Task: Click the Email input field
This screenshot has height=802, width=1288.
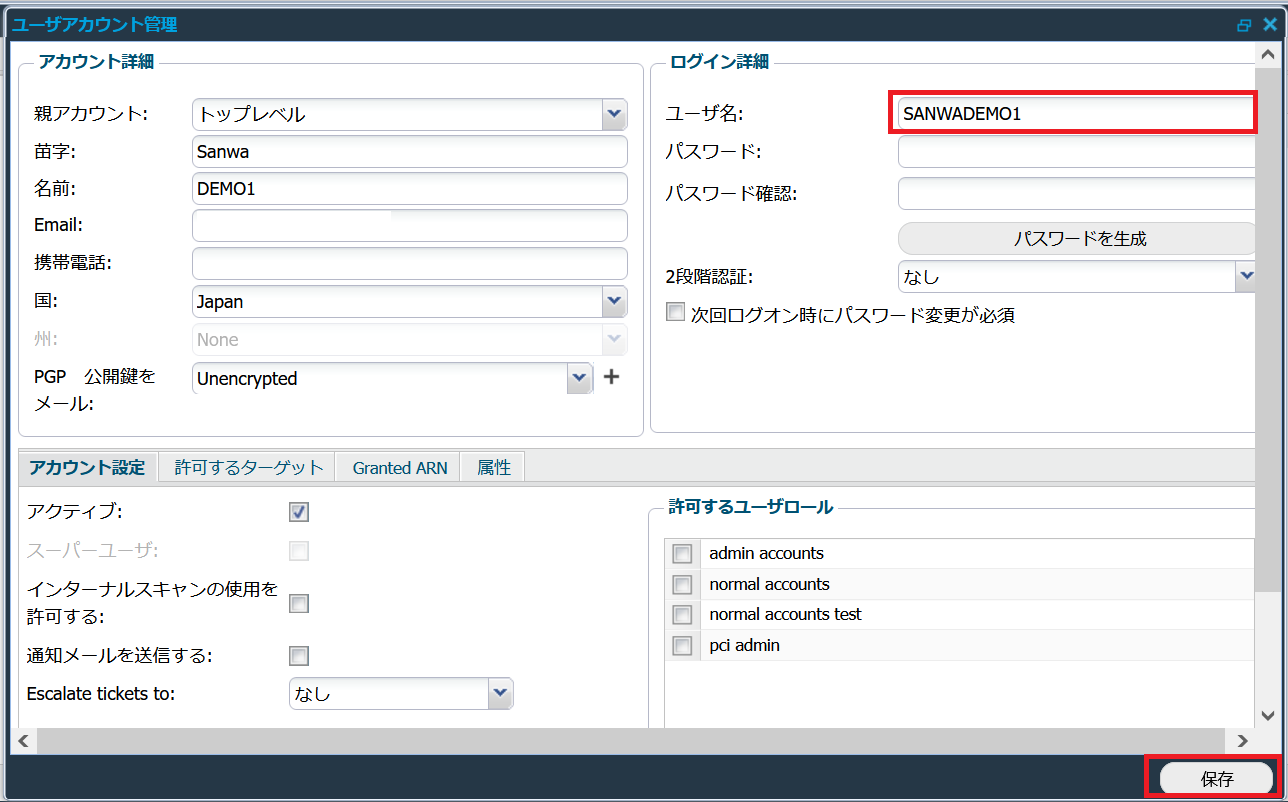Action: [x=410, y=225]
